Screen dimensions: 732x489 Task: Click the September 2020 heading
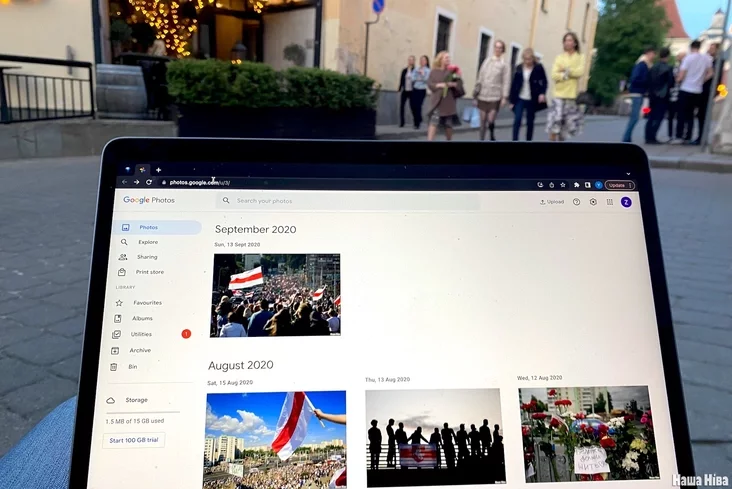coord(255,229)
